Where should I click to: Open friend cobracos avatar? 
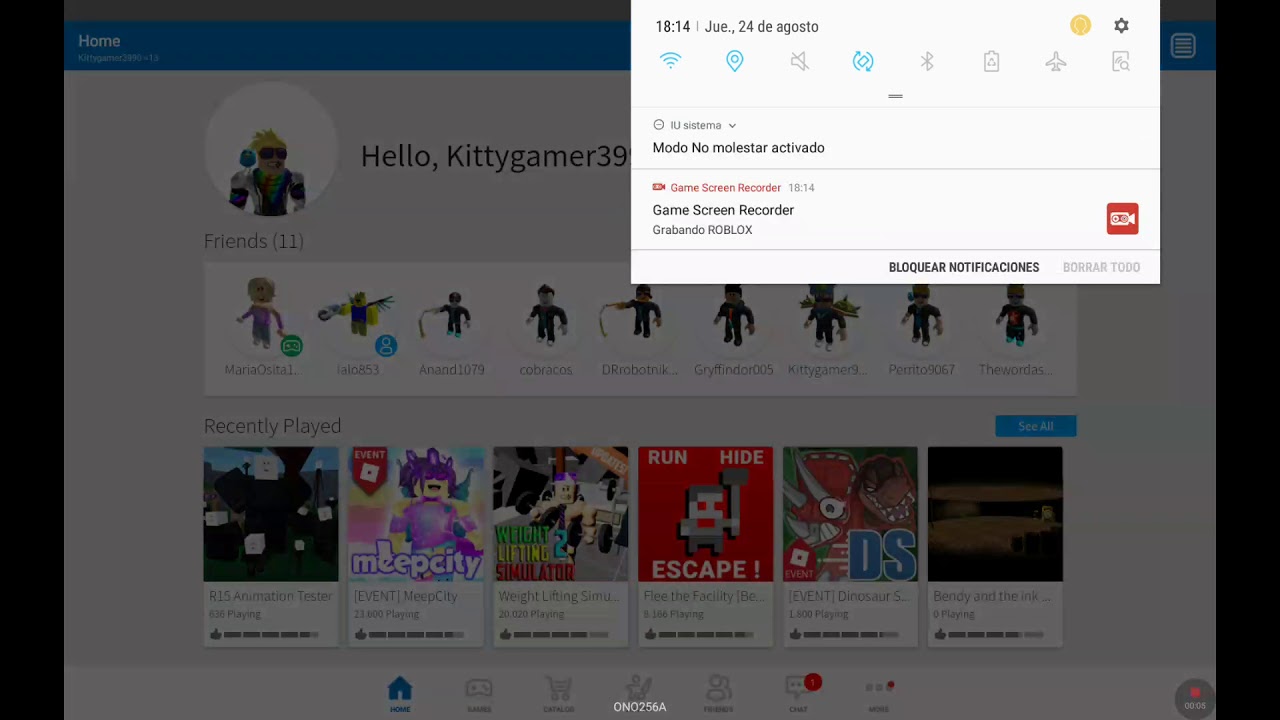545,315
